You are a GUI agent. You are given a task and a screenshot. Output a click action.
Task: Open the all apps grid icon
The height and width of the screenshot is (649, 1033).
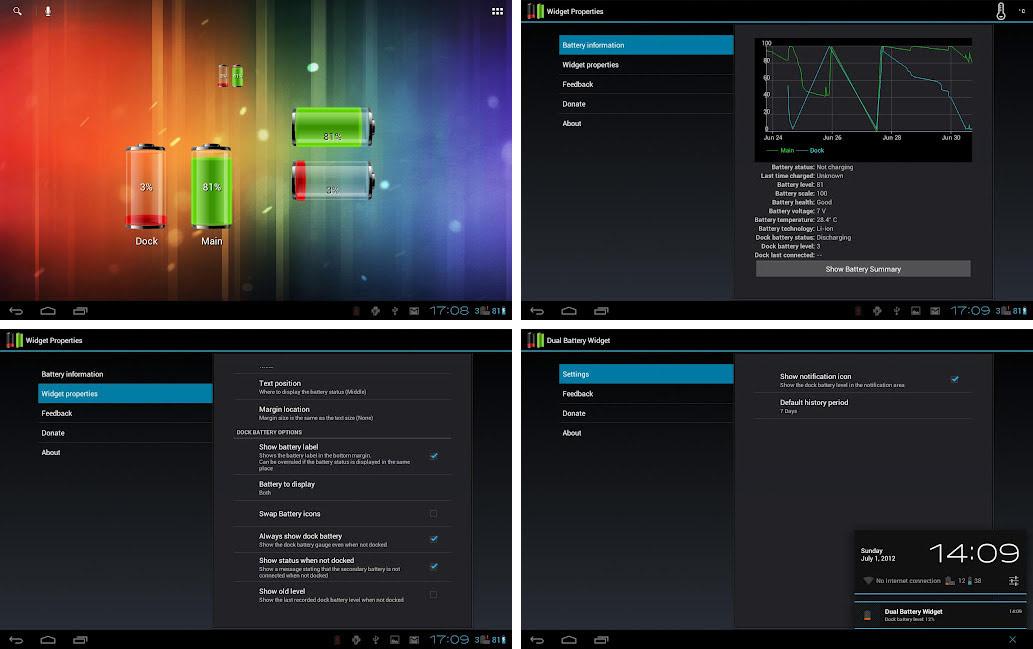[x=497, y=11]
